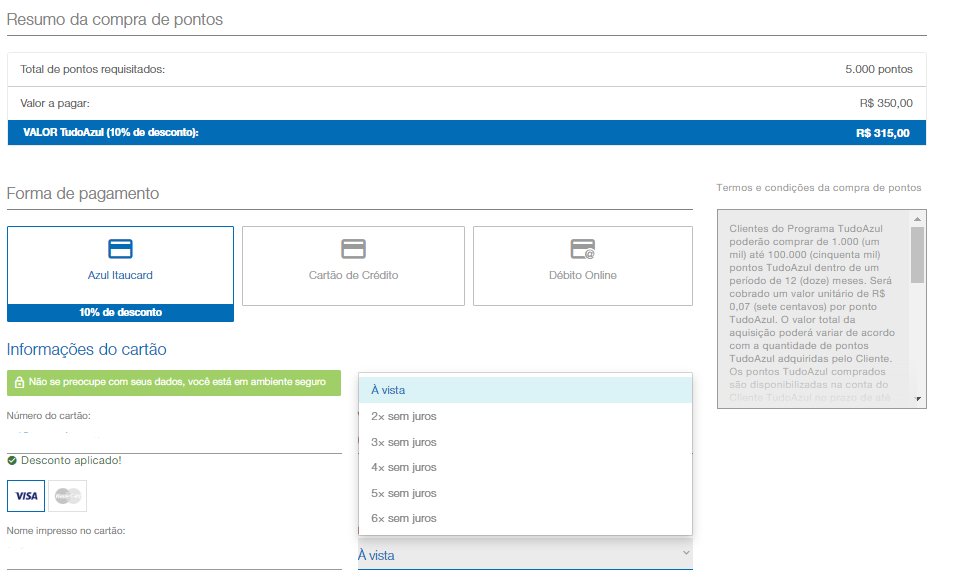
Task: Select the Azul Itaucard payment card icon
Action: coord(120,249)
